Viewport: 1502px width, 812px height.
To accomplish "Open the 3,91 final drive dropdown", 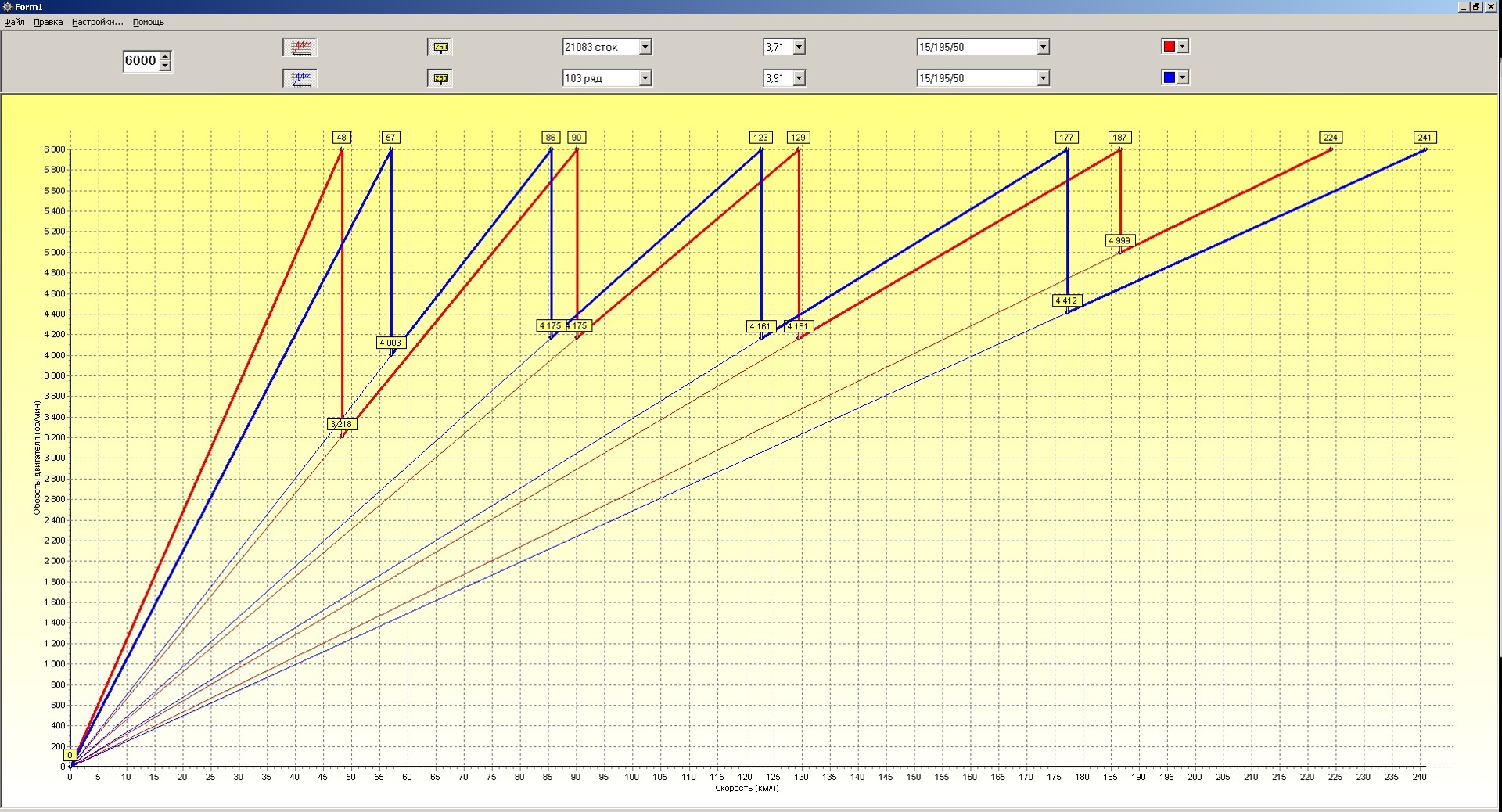I will pyautogui.click(x=799, y=78).
